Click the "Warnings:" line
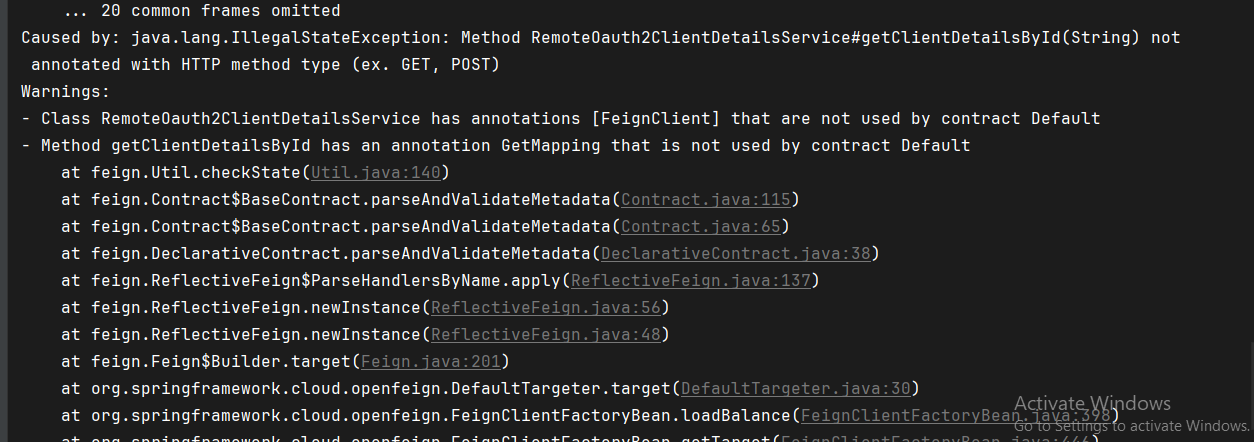 point(66,91)
